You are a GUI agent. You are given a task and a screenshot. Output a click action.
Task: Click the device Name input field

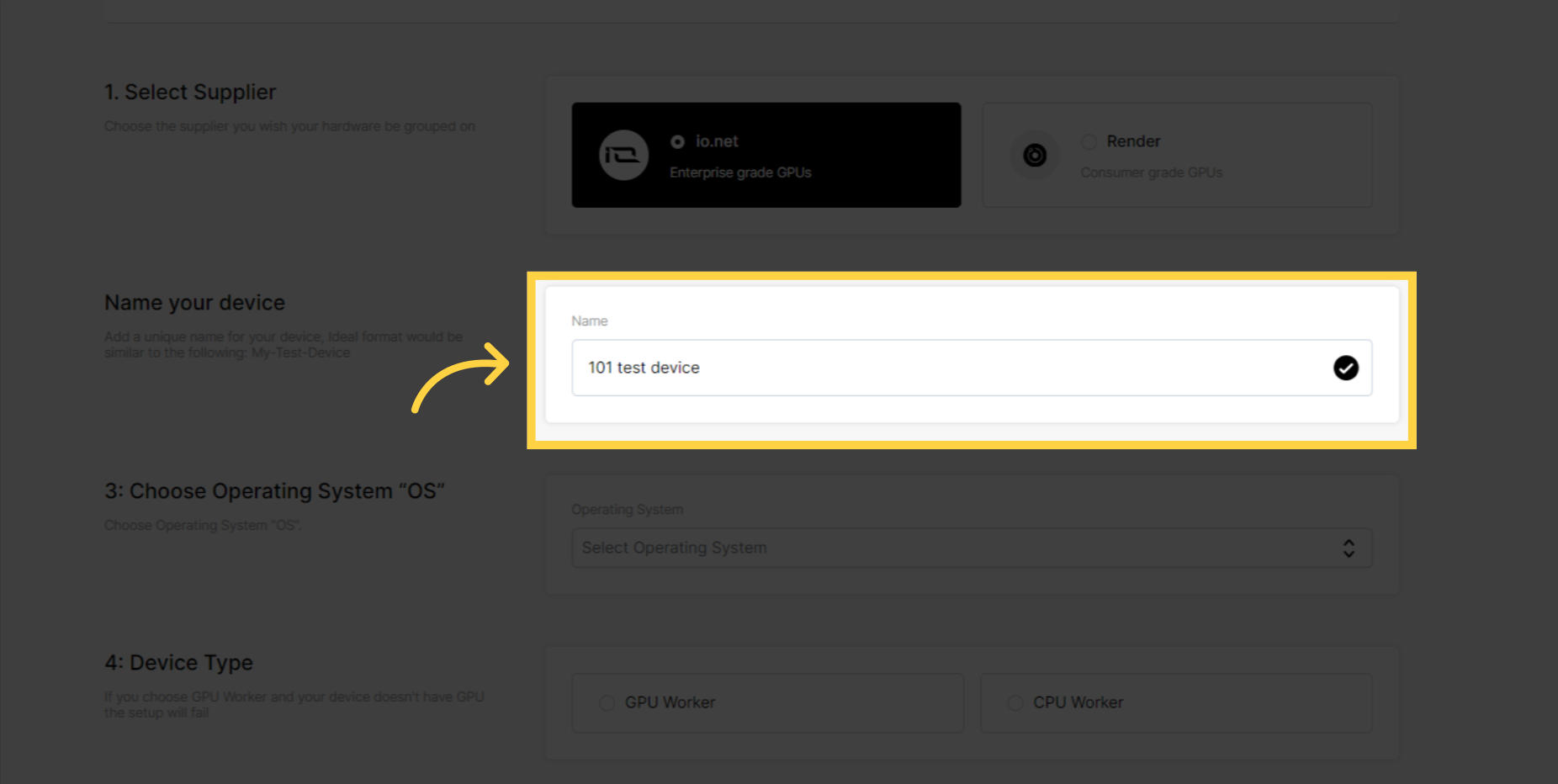coord(972,368)
